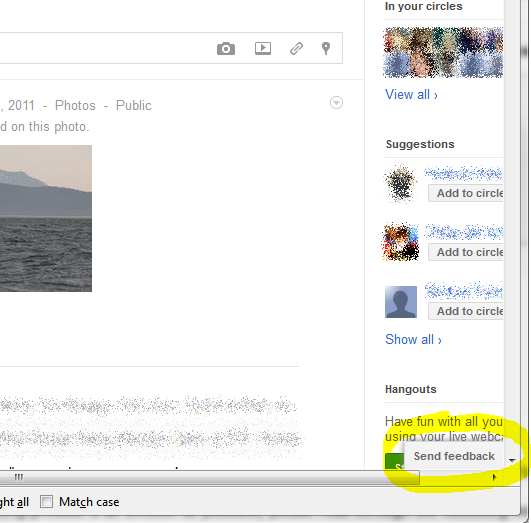Open the post options dropdown arrow

coord(336,102)
